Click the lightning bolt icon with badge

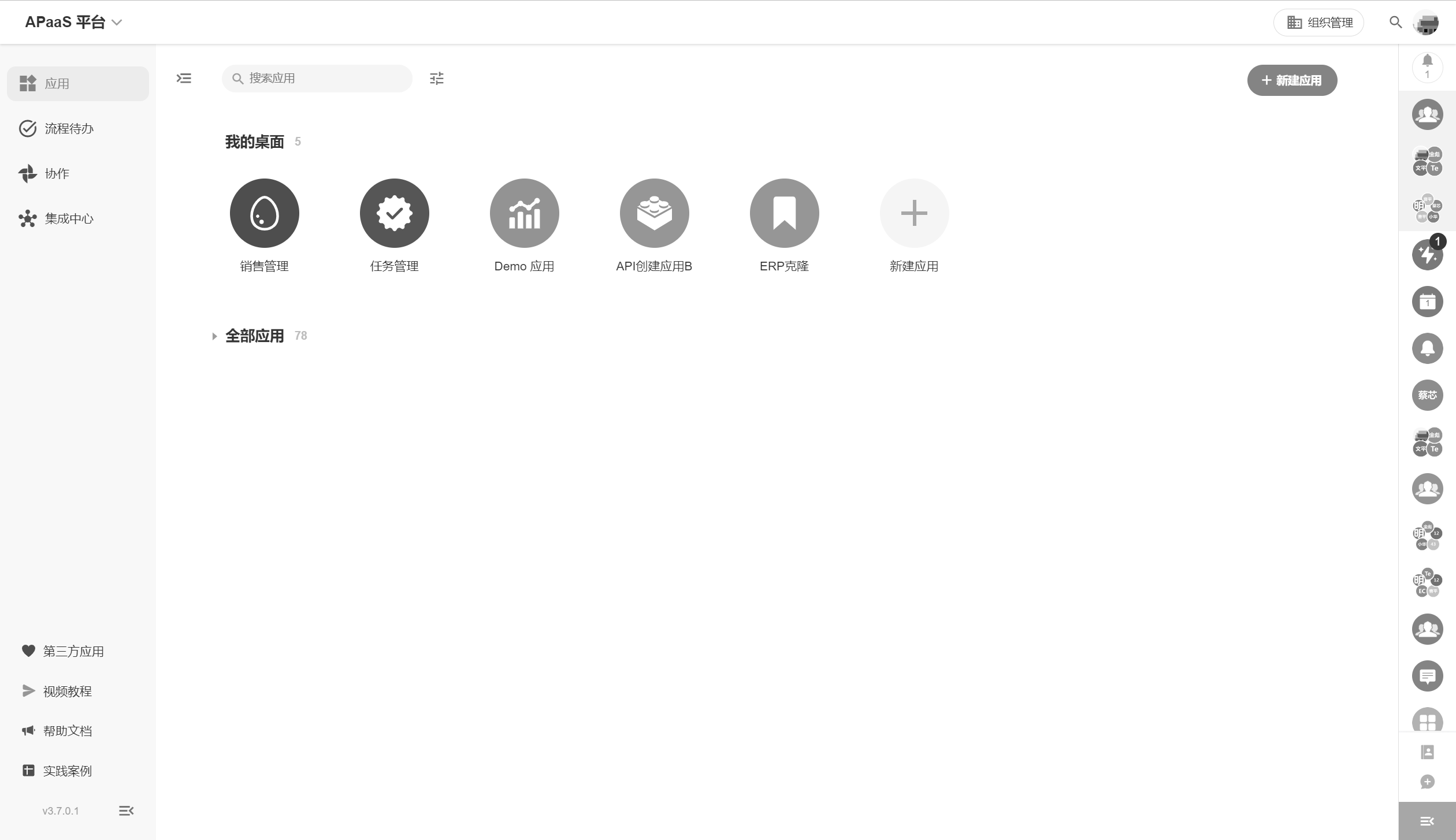pyautogui.click(x=1427, y=255)
